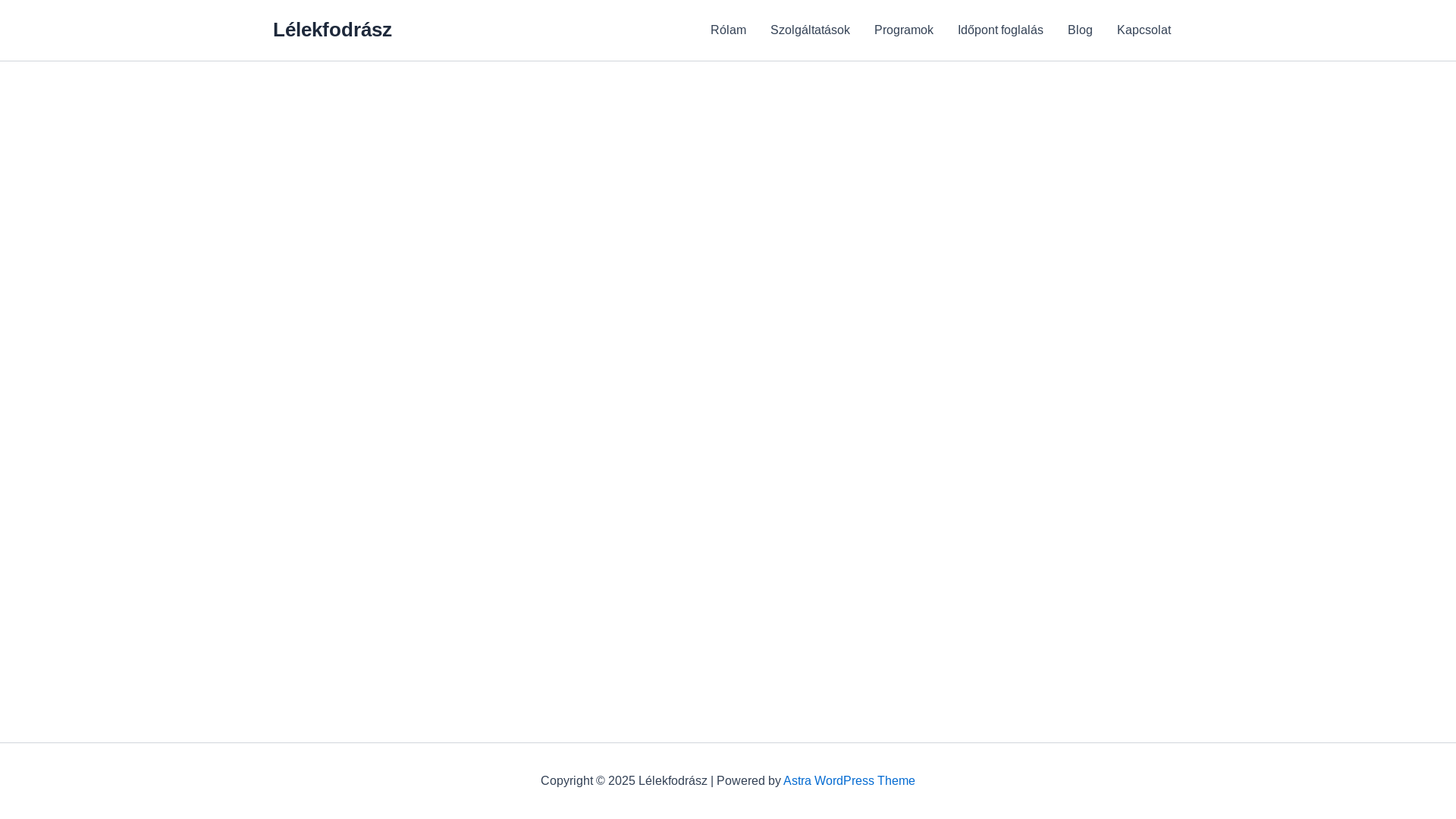Go to the Rólam menu item
The image size is (1456, 819).
click(x=728, y=30)
